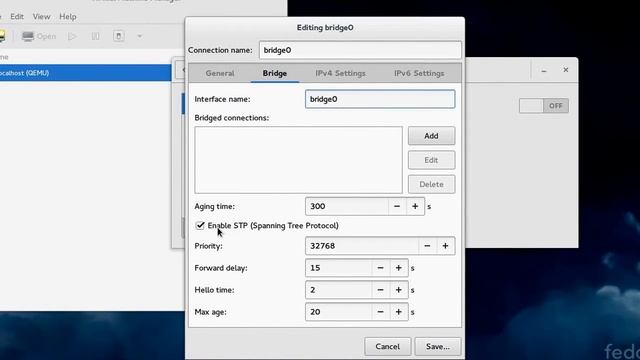Screen dimensions: 640x360
Task: Close the background settings window
Action: (566, 70)
